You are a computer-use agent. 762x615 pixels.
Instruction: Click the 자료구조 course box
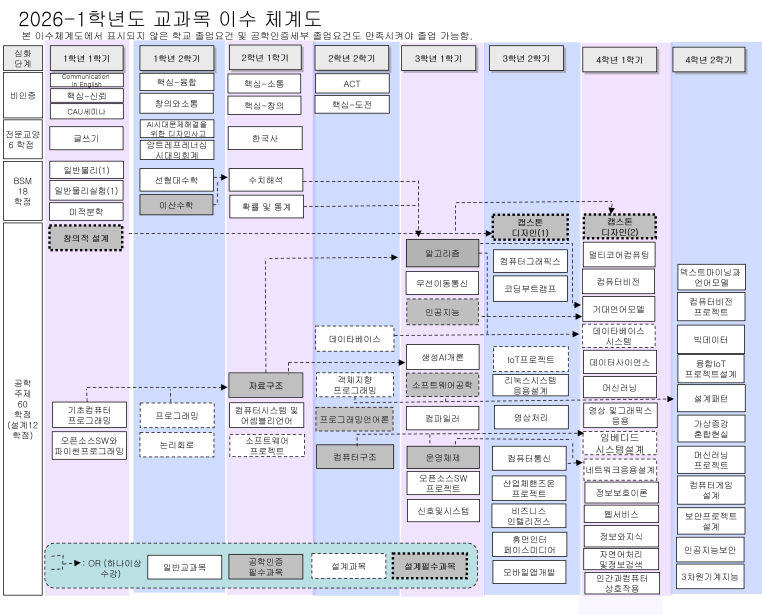pyautogui.click(x=265, y=384)
